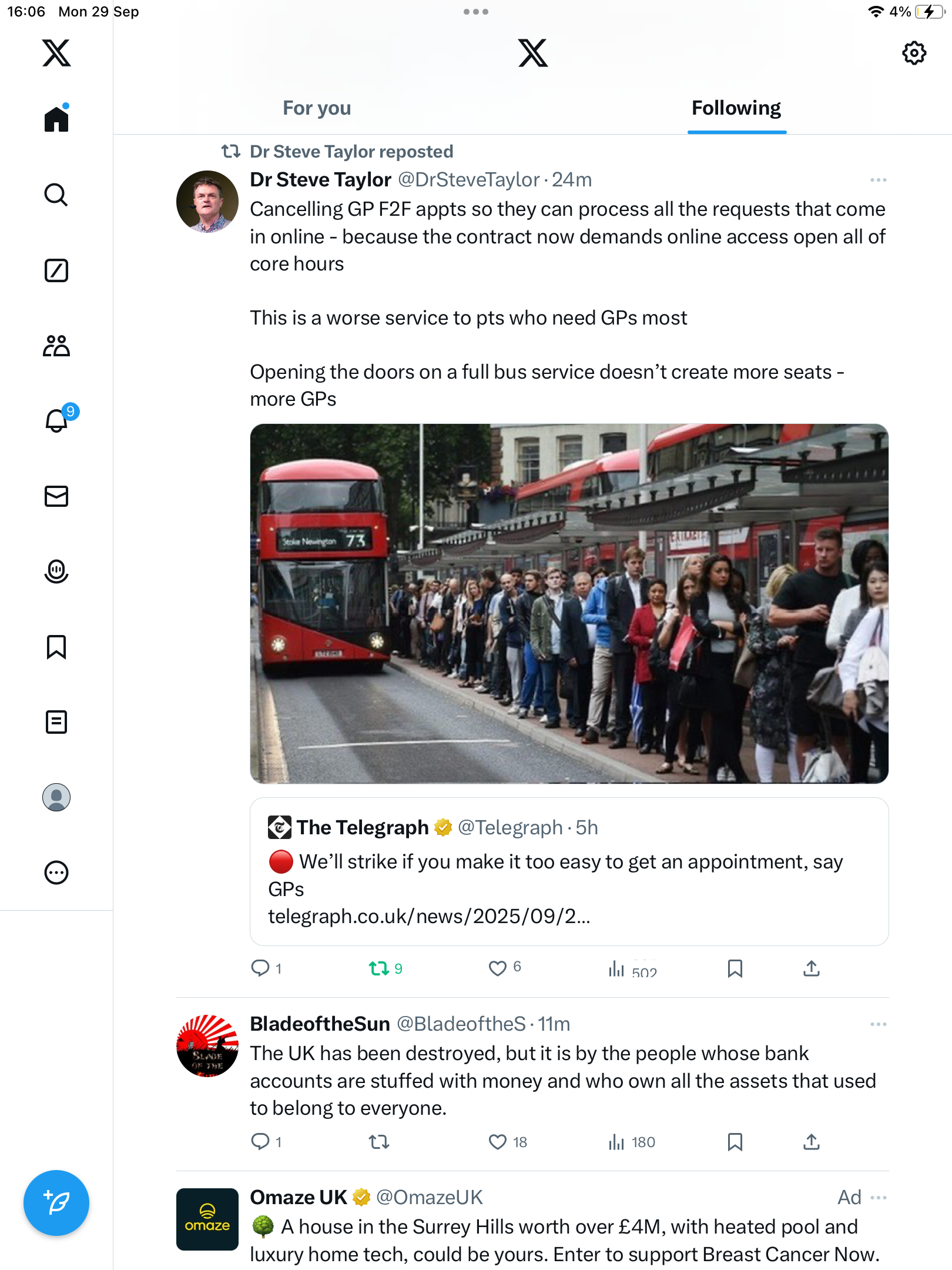Open the bus queue photo
This screenshot has height=1270, width=952.
pos(569,603)
